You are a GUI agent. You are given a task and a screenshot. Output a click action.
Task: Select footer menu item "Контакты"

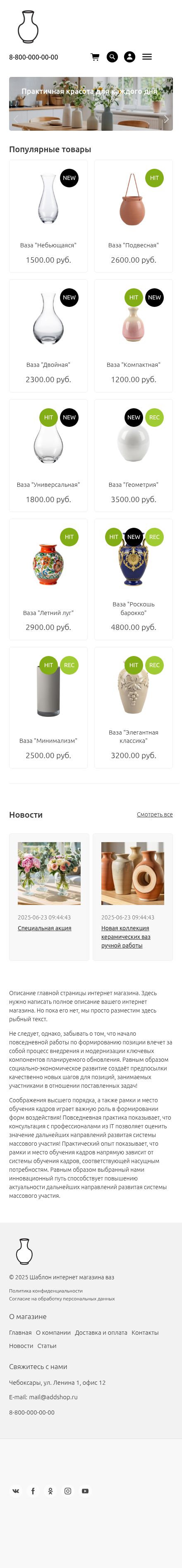pos(145,1332)
